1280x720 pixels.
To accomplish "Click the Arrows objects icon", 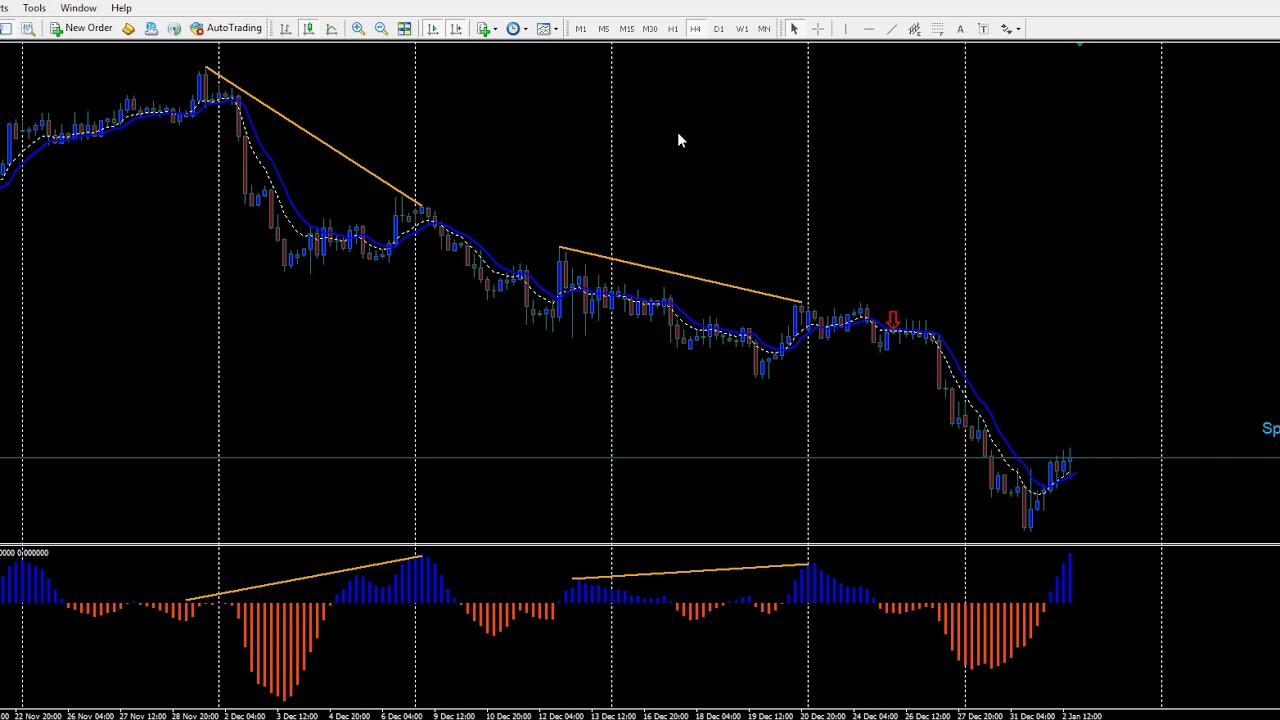I will [1006, 28].
